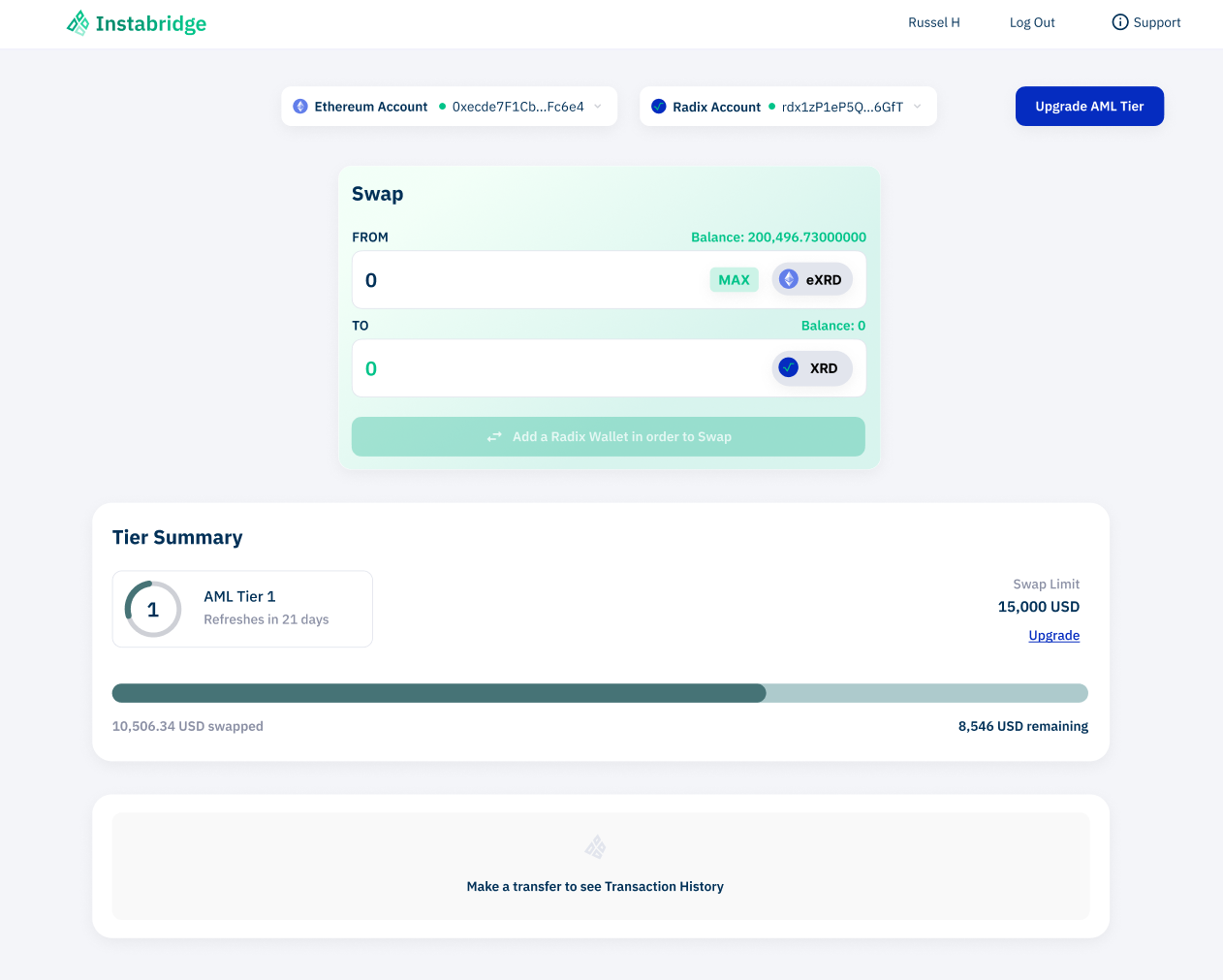The image size is (1223, 980).
Task: Click the Swap heading
Action: 378,194
